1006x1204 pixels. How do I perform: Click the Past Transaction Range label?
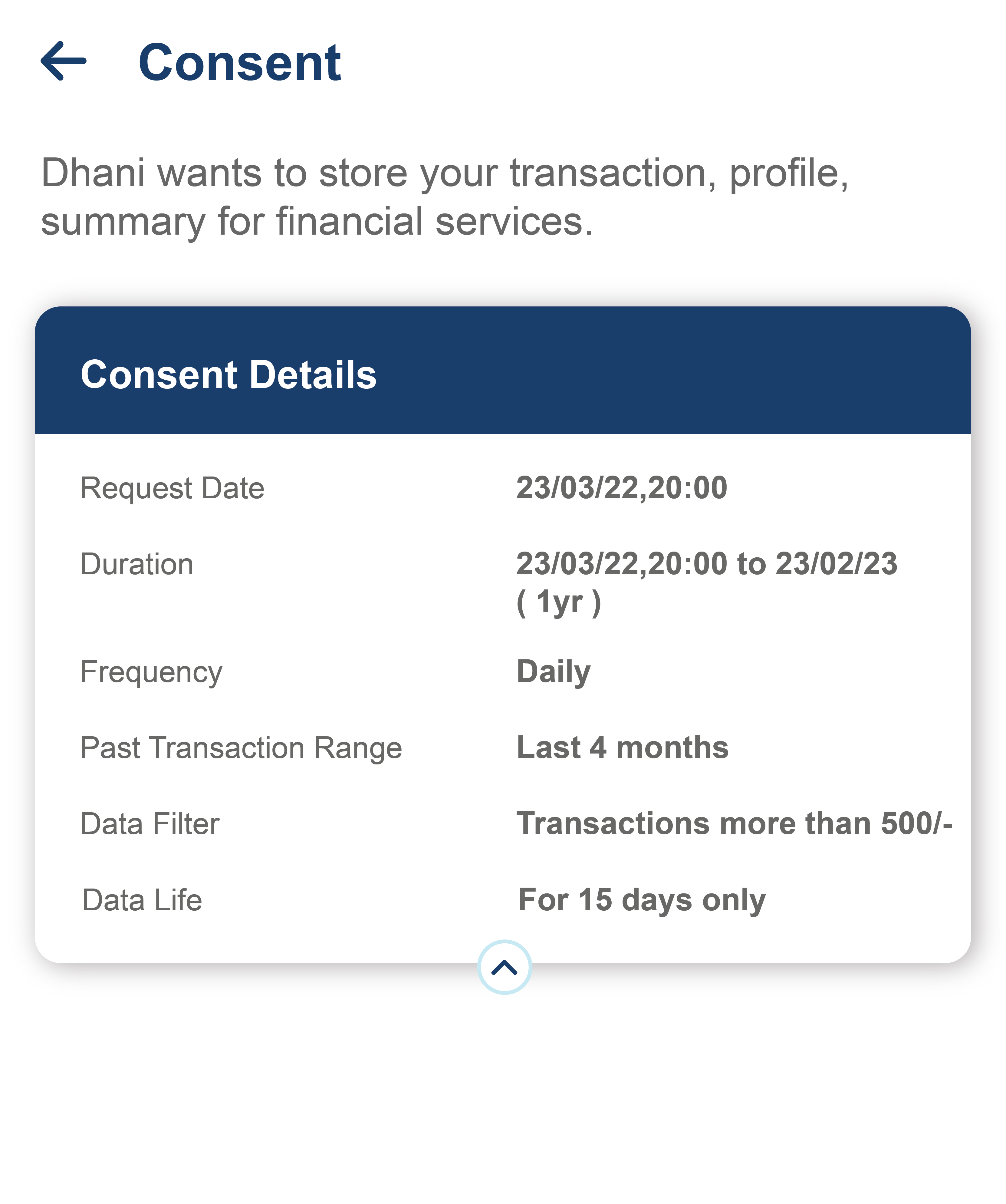click(241, 748)
